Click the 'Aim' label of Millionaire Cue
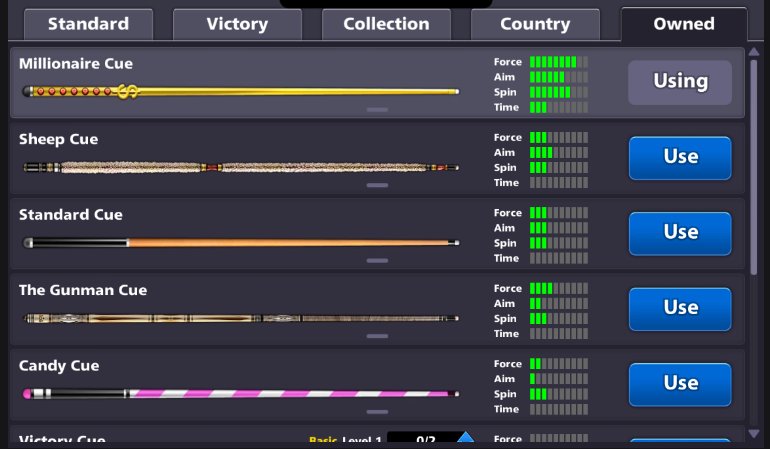Image resolution: width=770 pixels, height=449 pixels. click(504, 77)
